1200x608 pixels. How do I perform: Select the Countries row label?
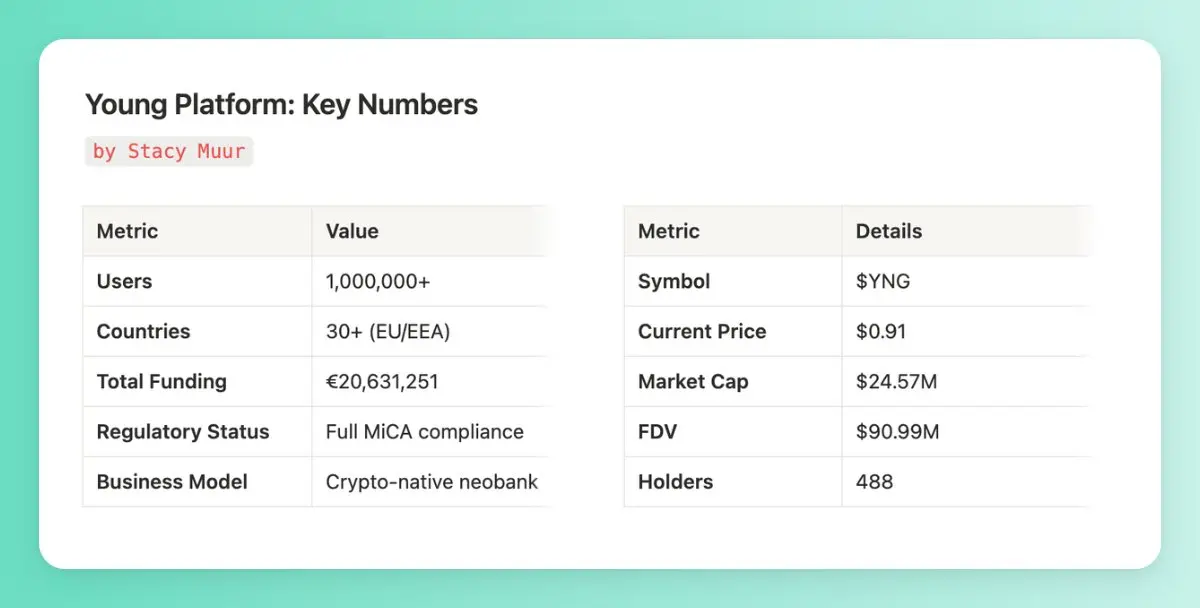point(143,331)
